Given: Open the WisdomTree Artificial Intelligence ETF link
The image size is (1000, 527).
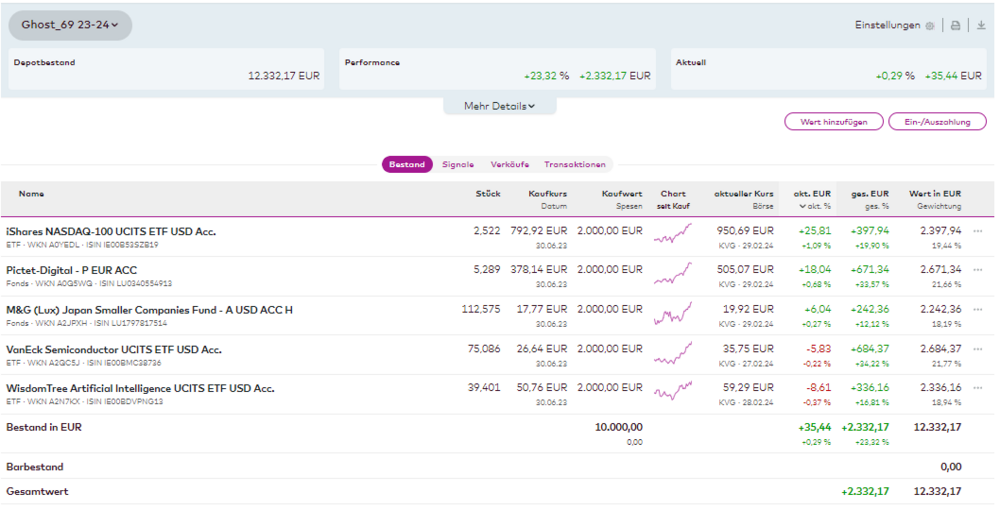Looking at the screenshot, I should [139, 388].
